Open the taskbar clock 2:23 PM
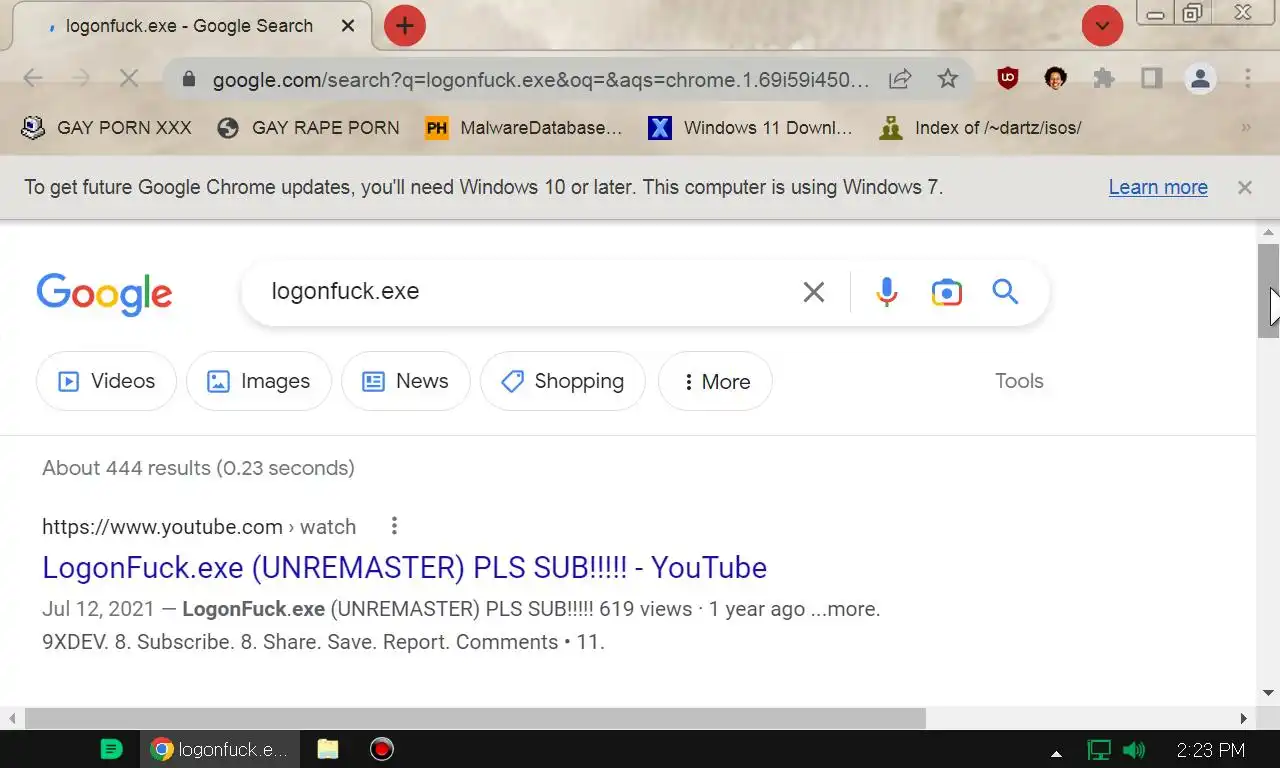The image size is (1280, 768). [1210, 750]
